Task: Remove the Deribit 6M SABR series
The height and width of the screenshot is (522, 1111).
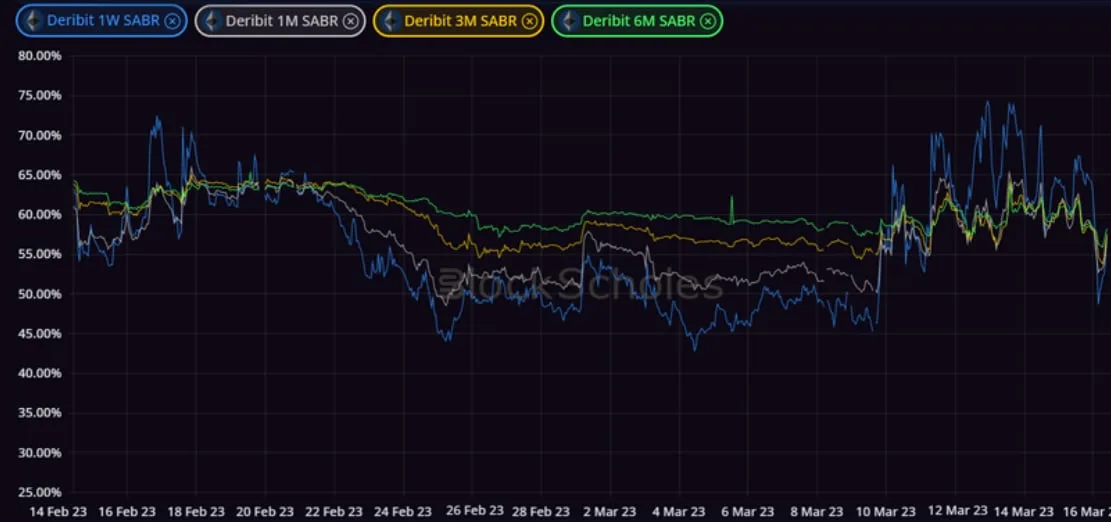Action: point(708,21)
